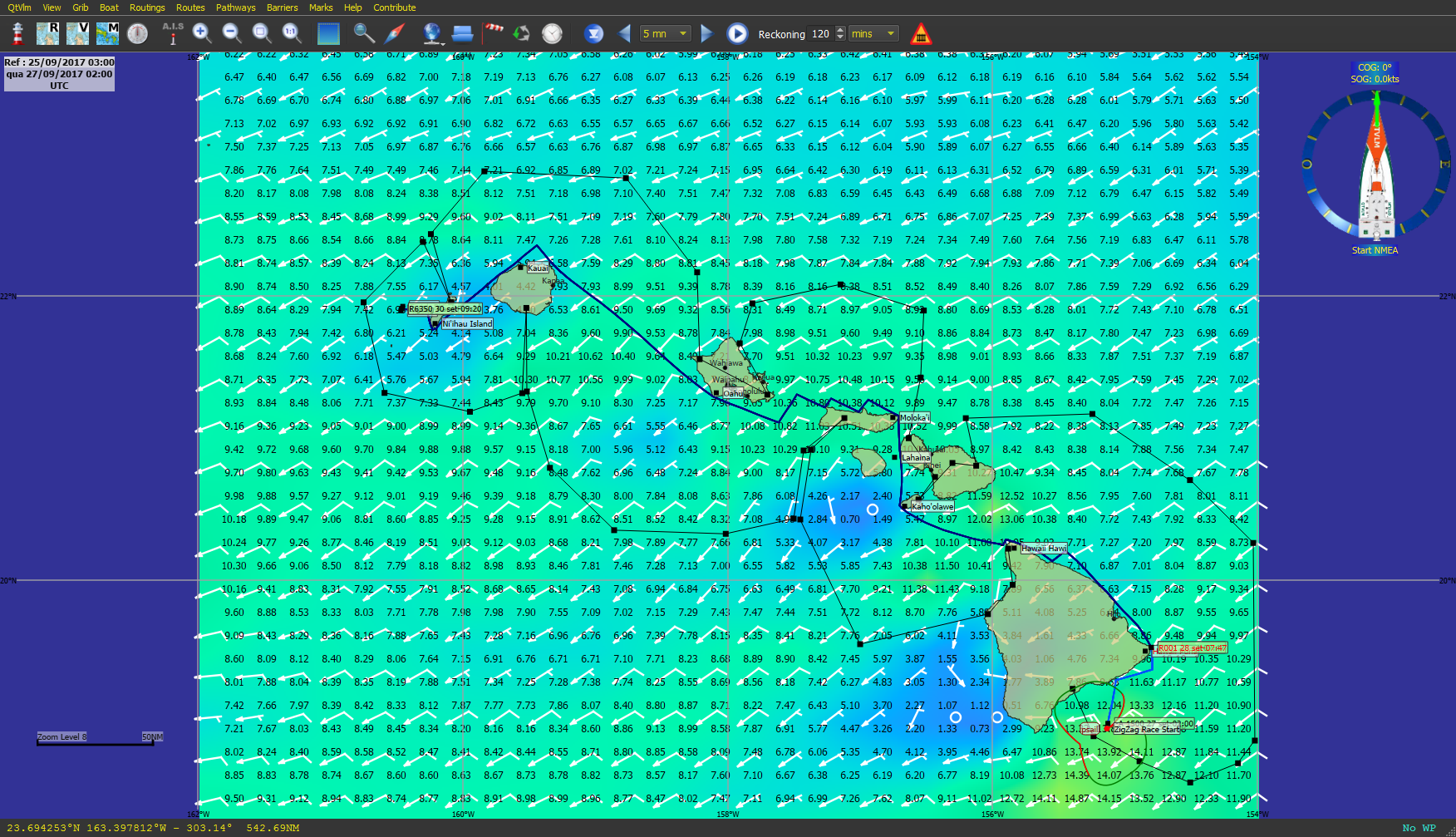Select the zoom-in magnifier tool
This screenshot has width=1456, height=837.
pyautogui.click(x=200, y=33)
